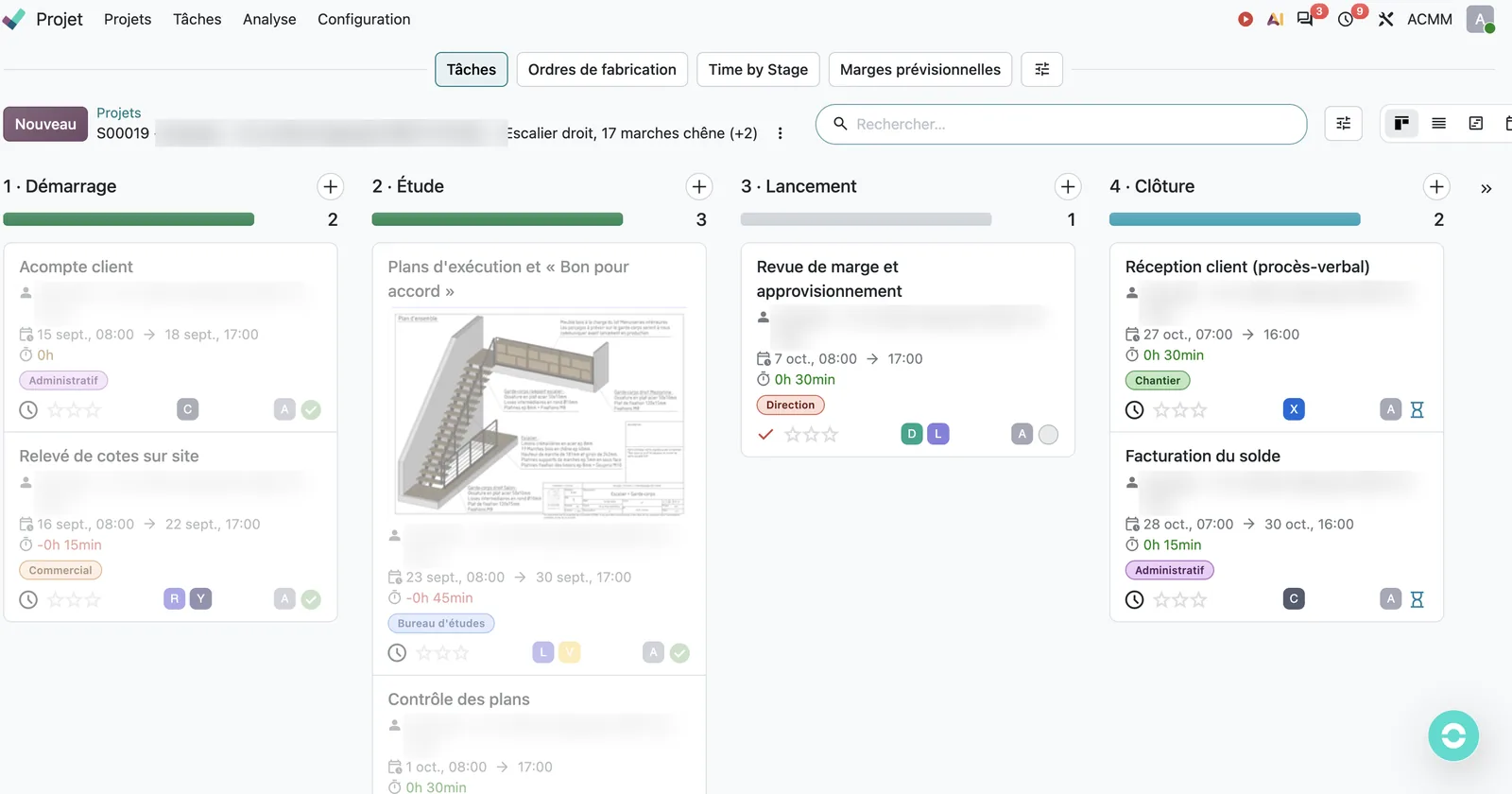The image size is (1512, 794).
Task: Select the Marges prévisionnelles tab
Action: (920, 69)
